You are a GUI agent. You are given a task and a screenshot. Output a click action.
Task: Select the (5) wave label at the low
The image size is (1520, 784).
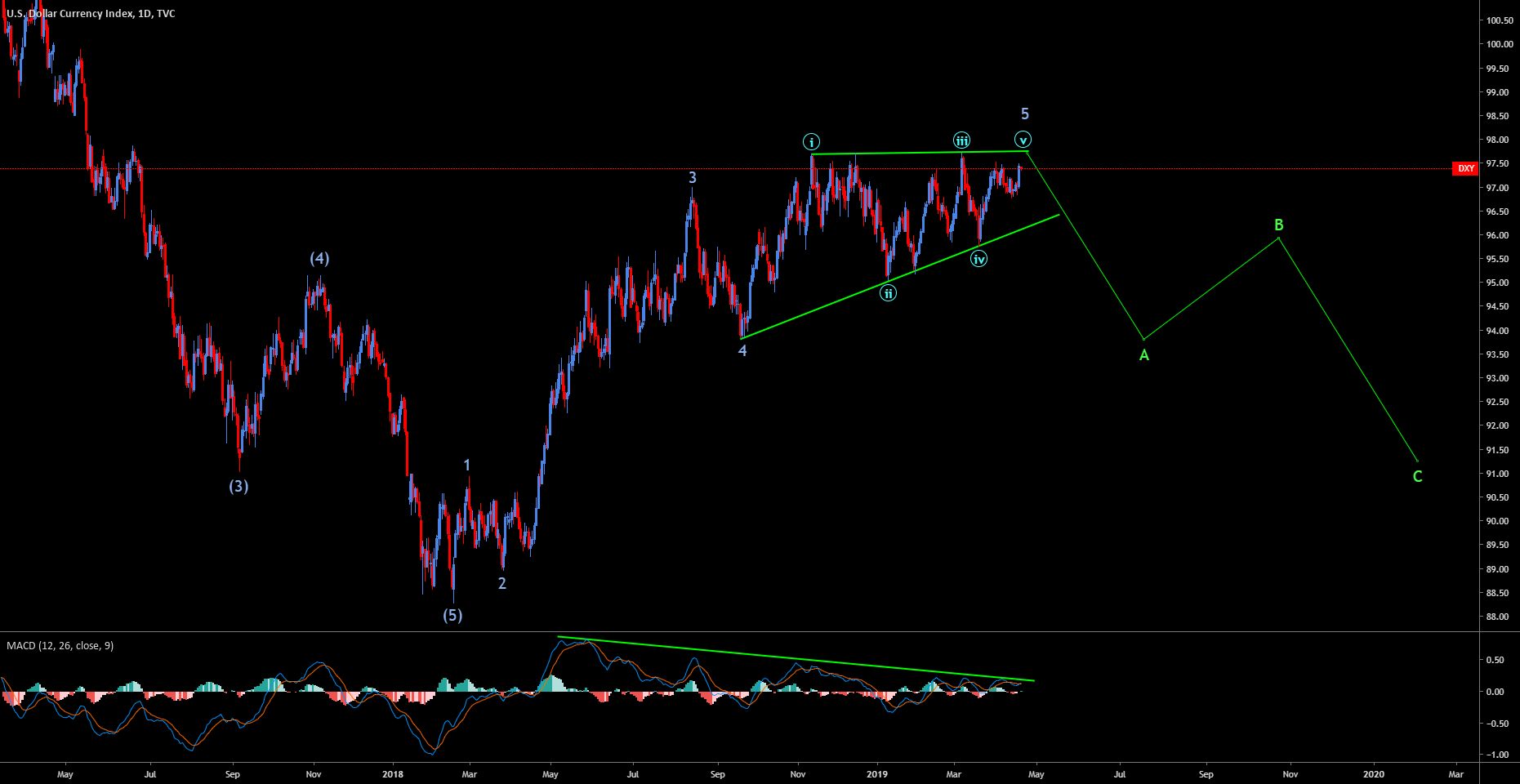(452, 617)
